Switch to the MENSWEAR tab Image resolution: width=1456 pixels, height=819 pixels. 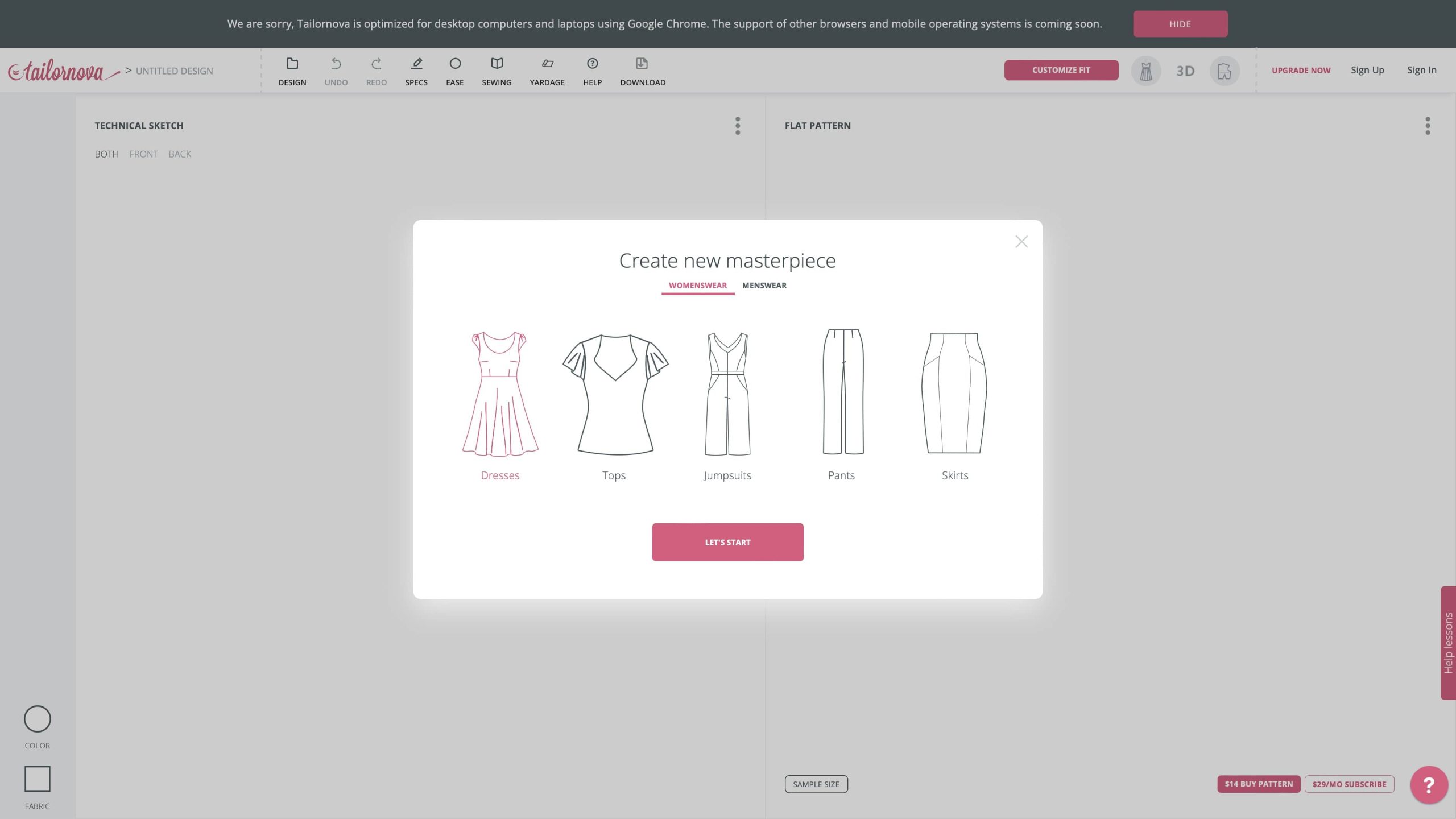[764, 286]
